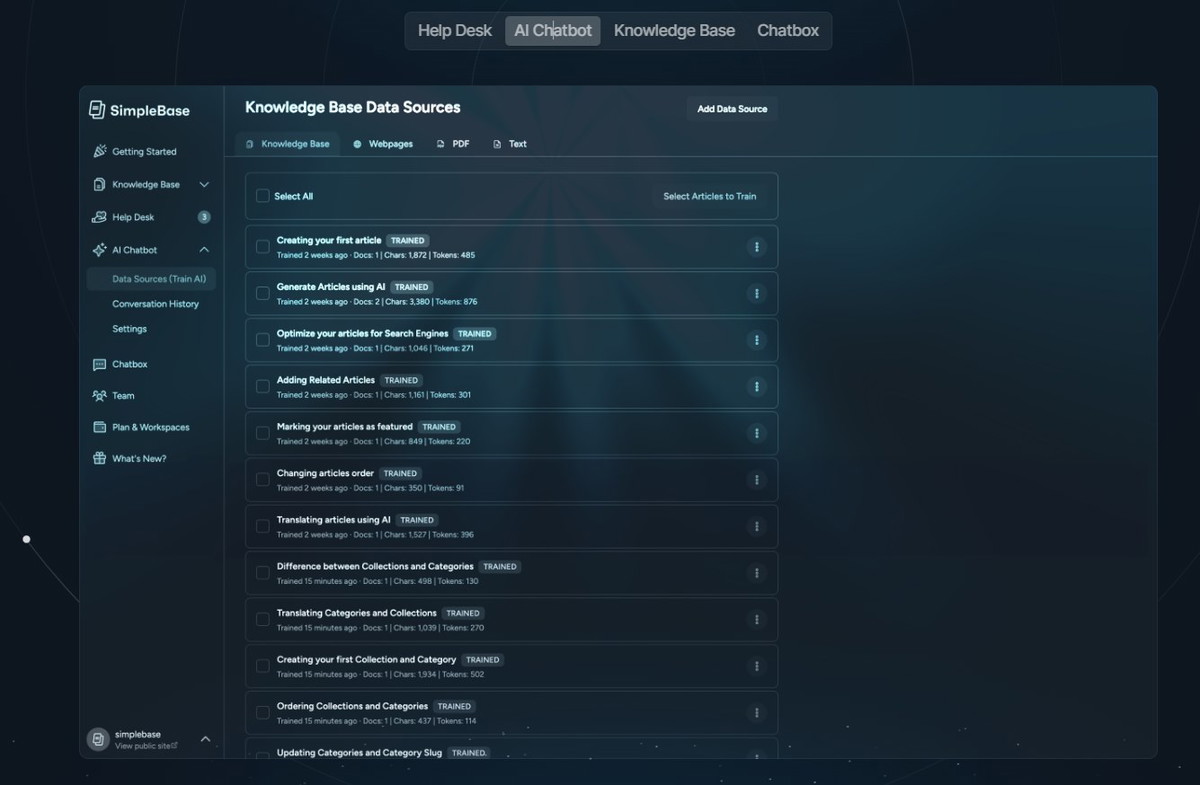Open Getting Started sidebar icon
This screenshot has width=1200, height=785.
99,152
